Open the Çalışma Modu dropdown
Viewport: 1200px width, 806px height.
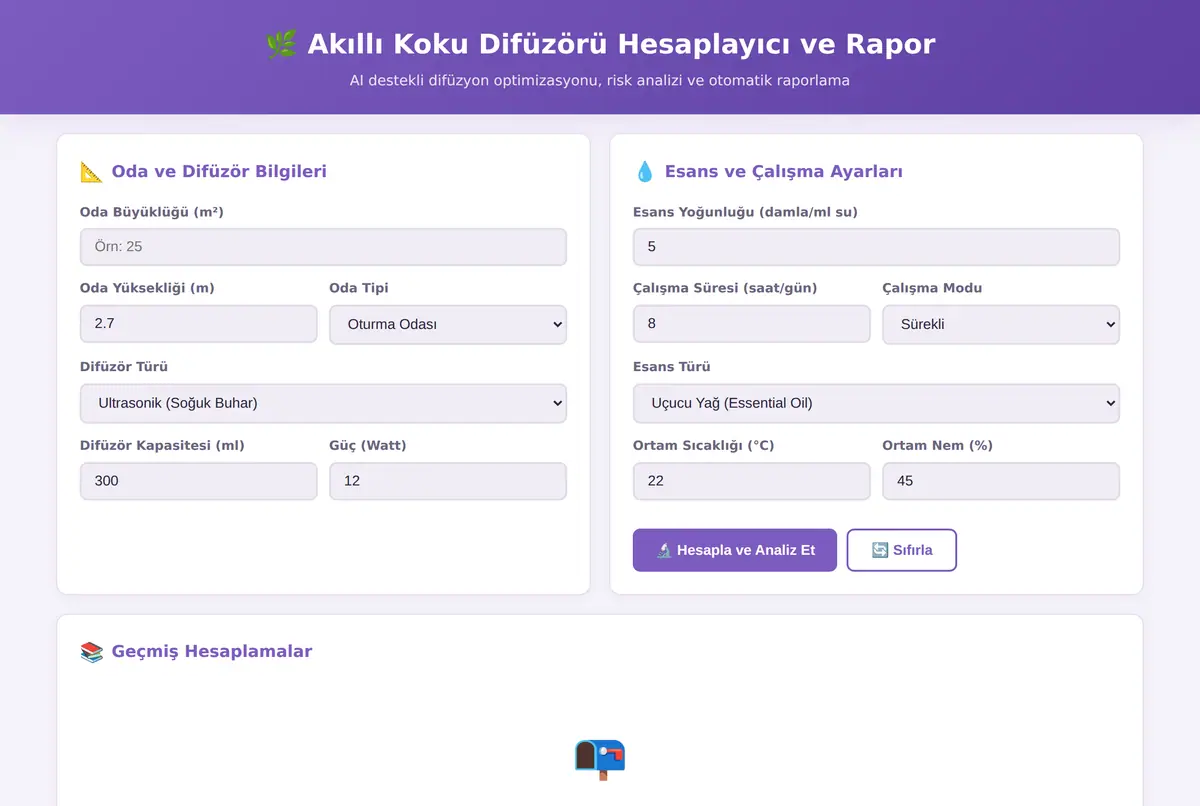pyautogui.click(x=1001, y=324)
